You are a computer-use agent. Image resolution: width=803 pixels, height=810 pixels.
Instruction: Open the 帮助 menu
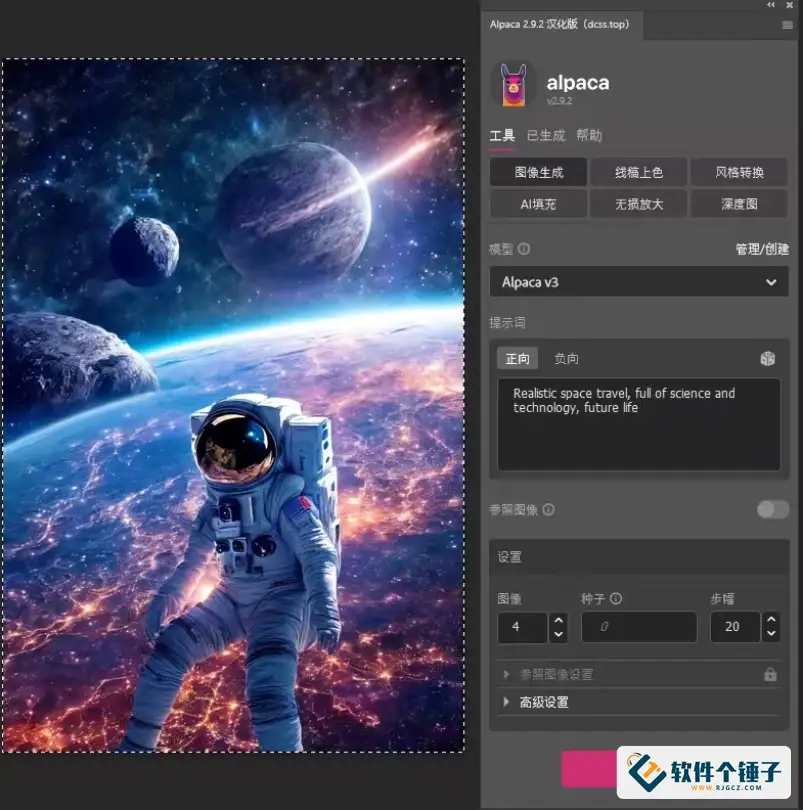[590, 135]
